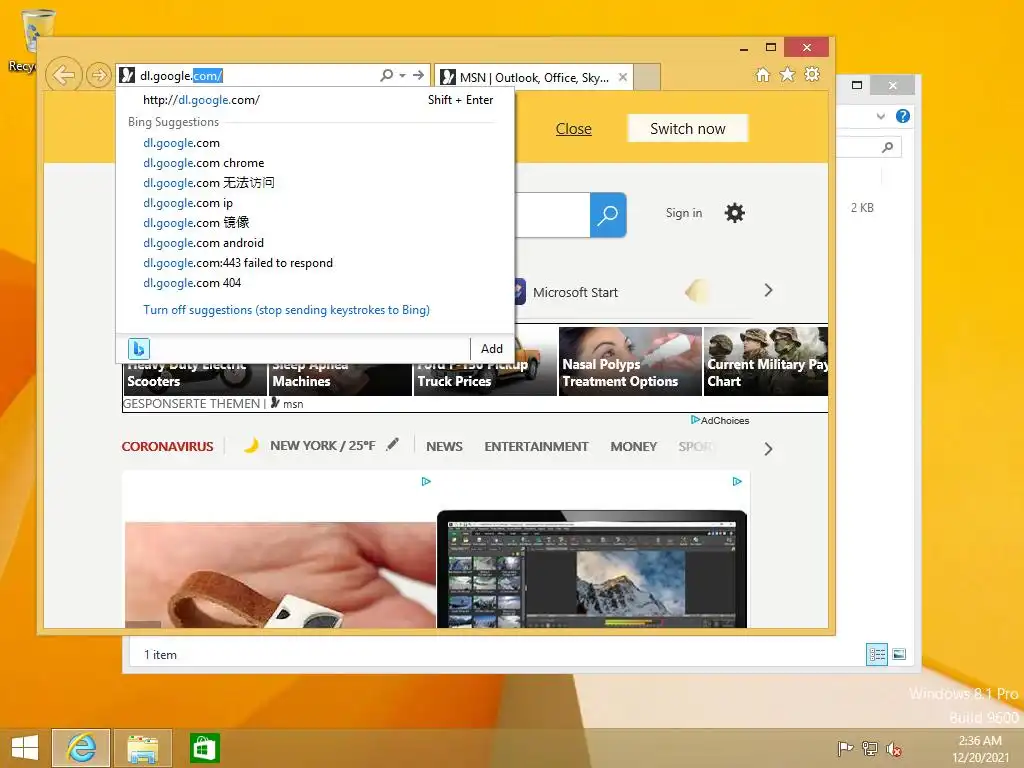Choose the 'dl.google.com ip' suggestion
The width and height of the screenshot is (1024, 768).
point(188,203)
